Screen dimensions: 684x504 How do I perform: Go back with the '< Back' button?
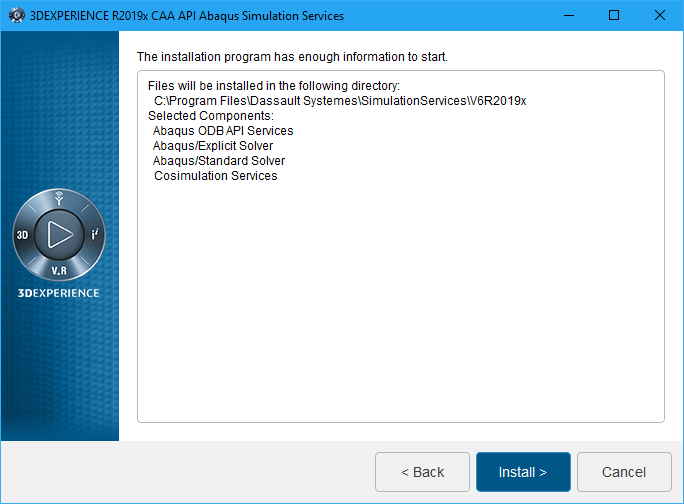tap(422, 472)
